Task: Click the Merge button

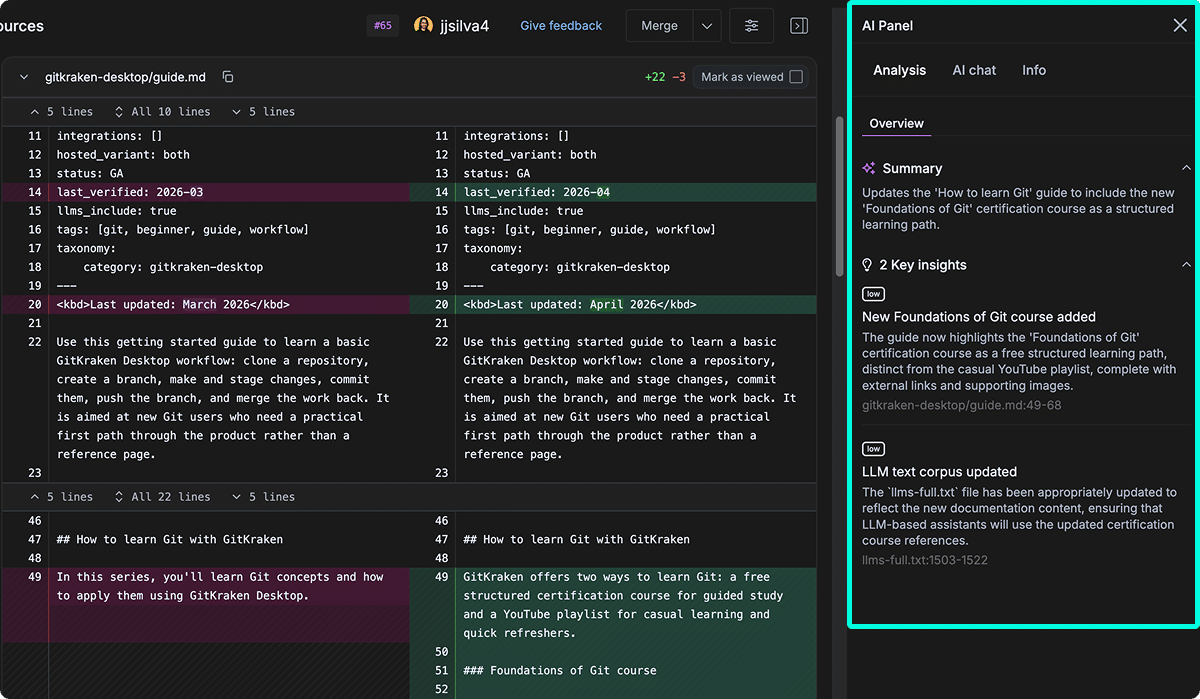Action: [x=659, y=26]
